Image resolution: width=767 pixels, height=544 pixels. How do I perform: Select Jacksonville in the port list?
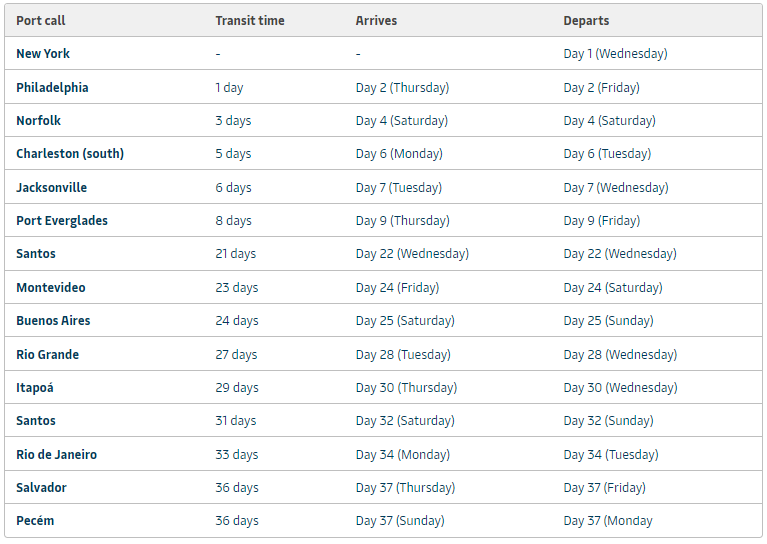[52, 188]
